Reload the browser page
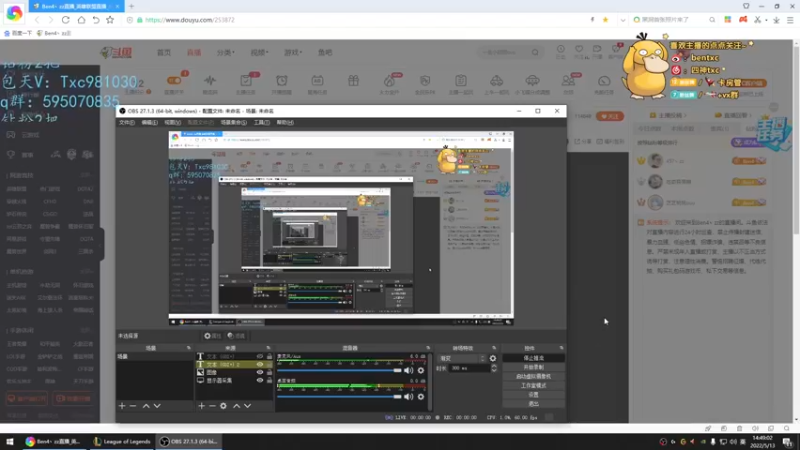Image resolution: width=800 pixels, height=450 pixels. coord(65,20)
